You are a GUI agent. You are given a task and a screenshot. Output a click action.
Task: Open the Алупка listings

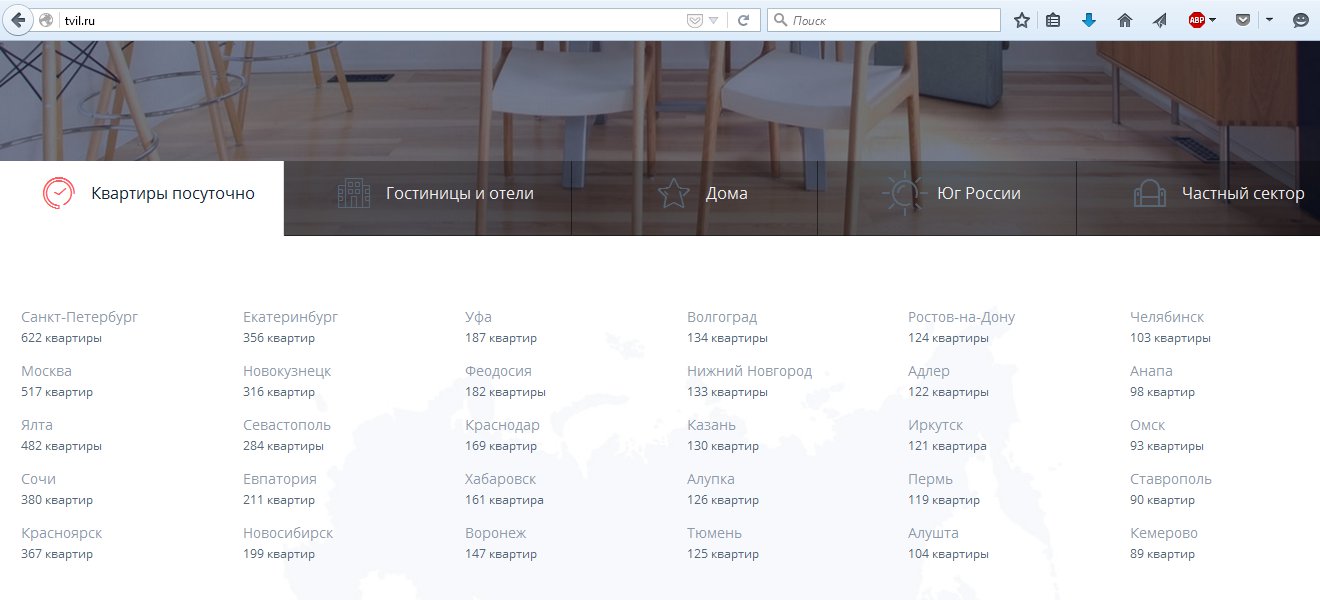(x=711, y=479)
